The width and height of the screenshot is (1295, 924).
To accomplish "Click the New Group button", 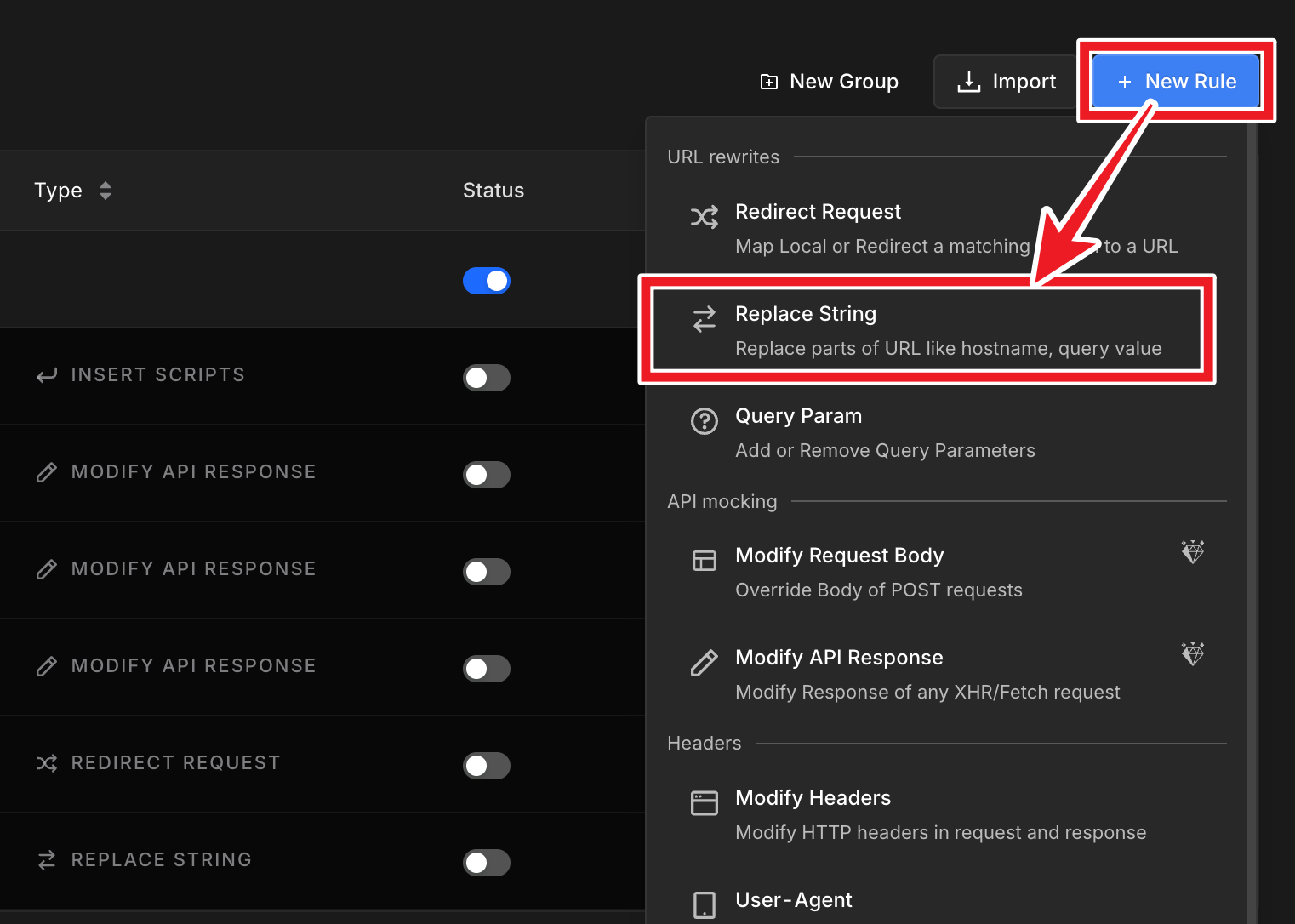I will (x=829, y=82).
